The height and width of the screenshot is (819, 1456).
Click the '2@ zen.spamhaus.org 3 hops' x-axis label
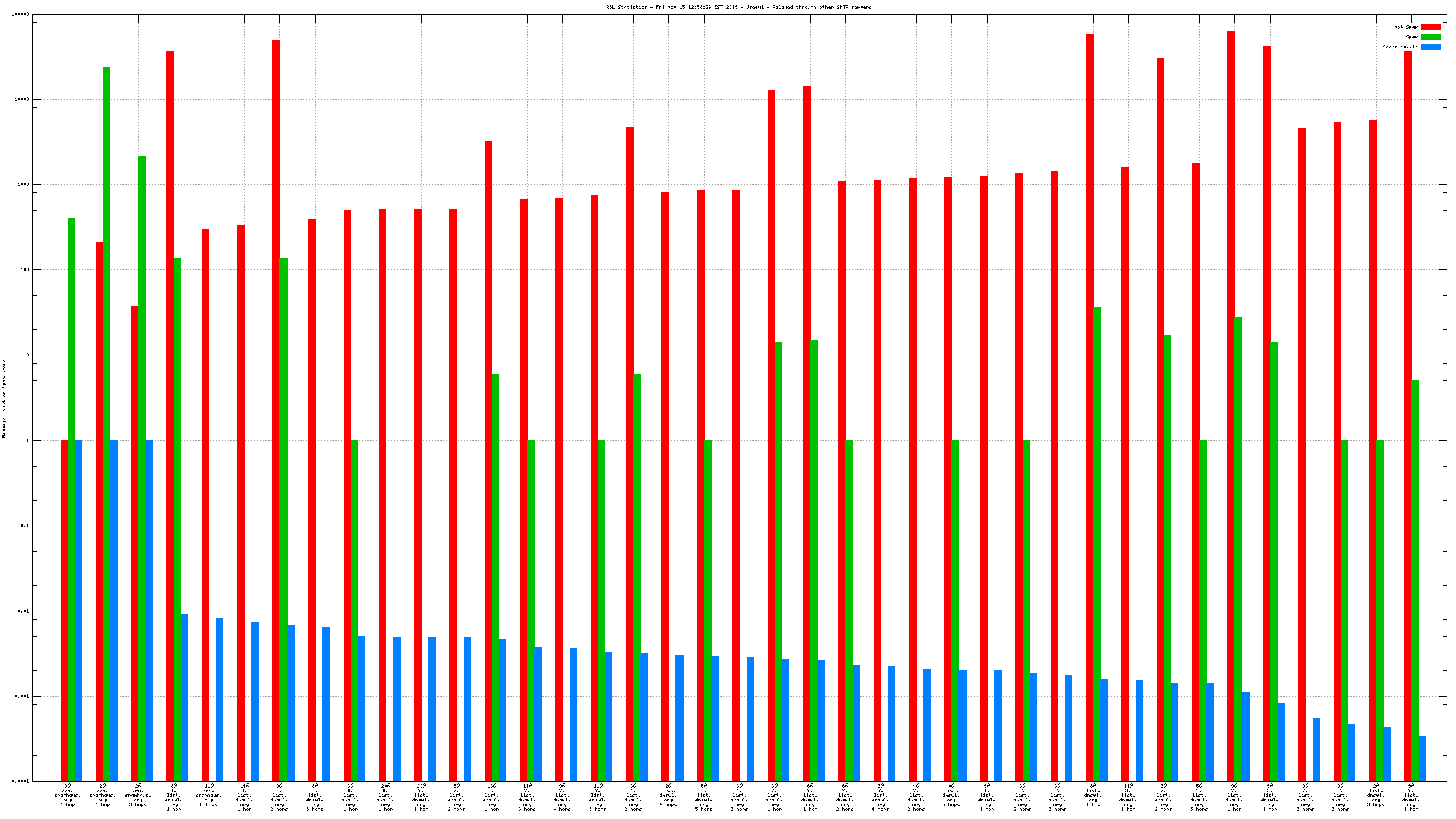click(138, 795)
